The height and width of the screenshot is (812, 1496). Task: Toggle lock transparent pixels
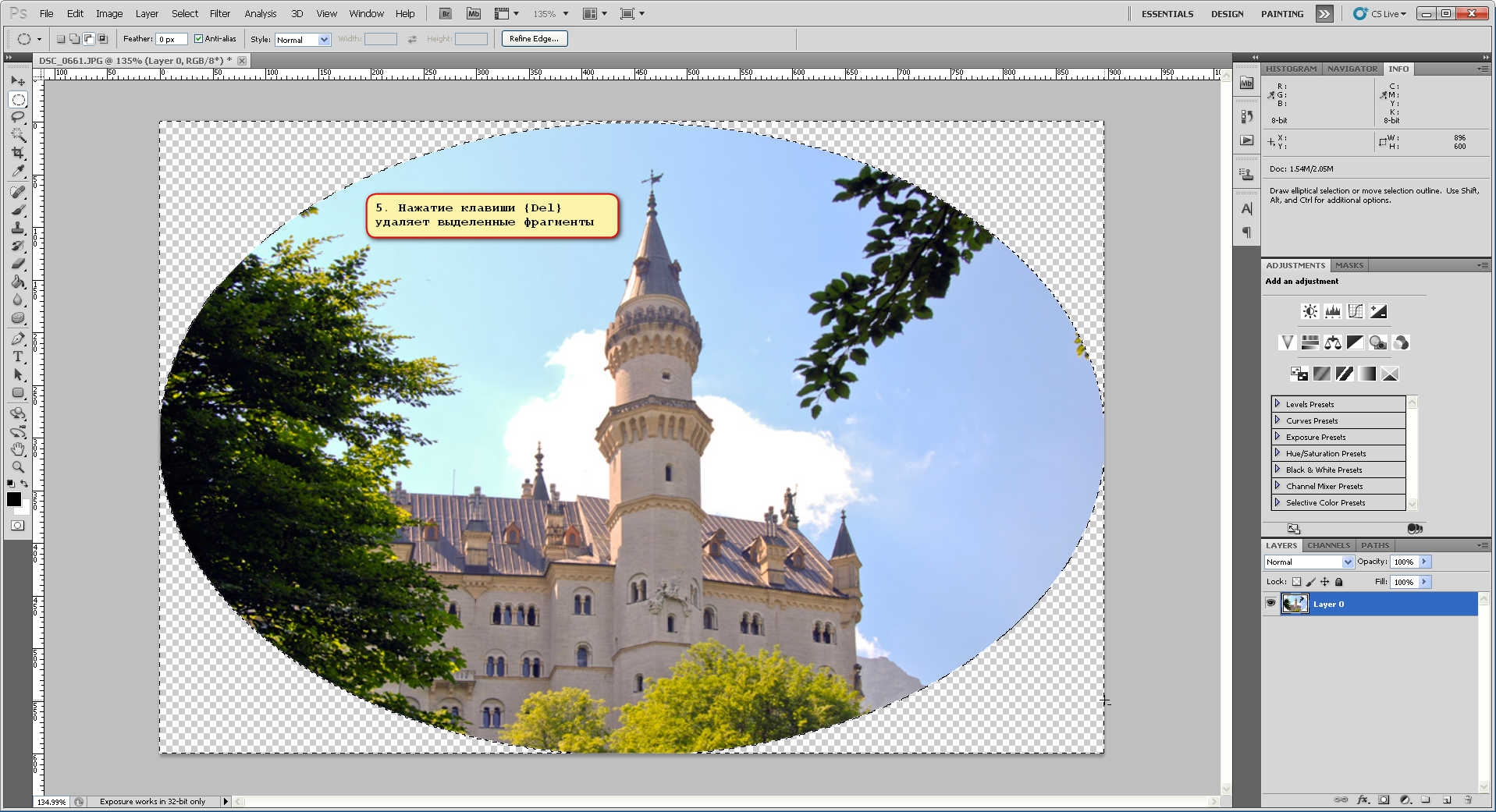(1296, 582)
